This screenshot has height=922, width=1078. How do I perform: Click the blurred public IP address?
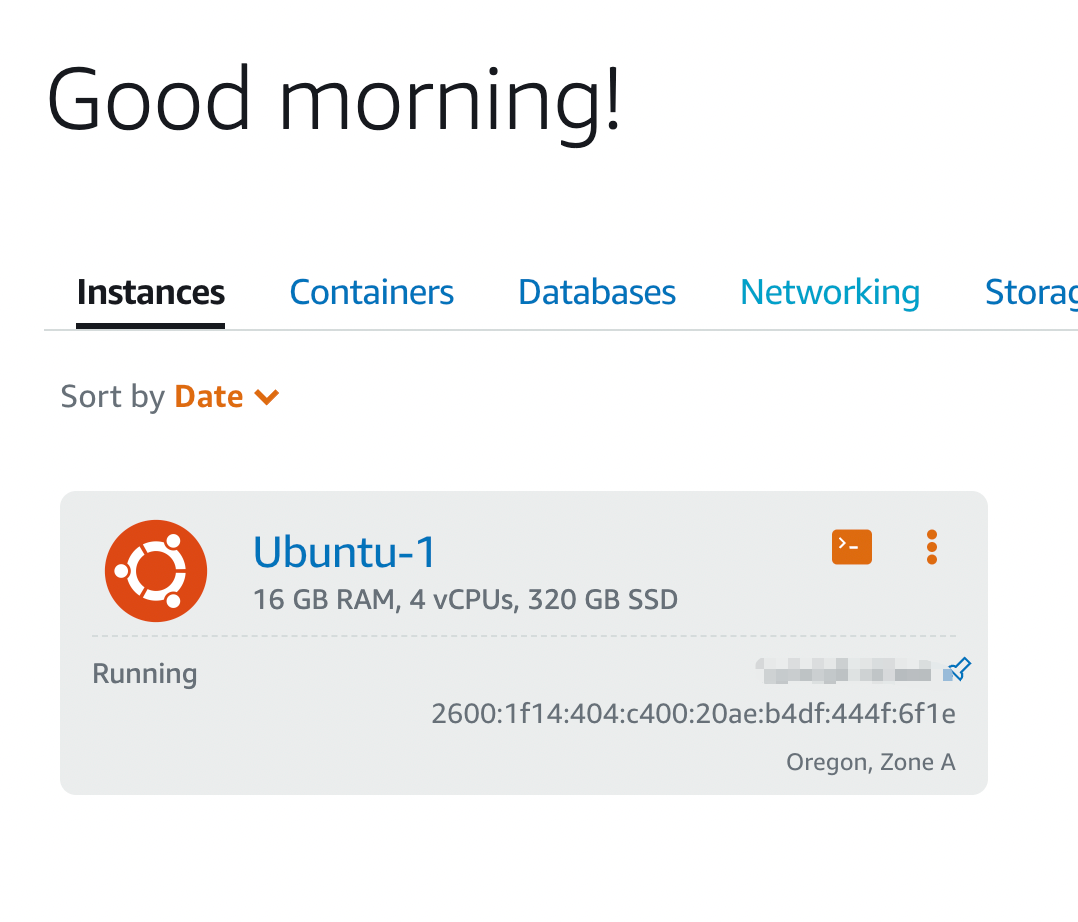click(x=843, y=670)
